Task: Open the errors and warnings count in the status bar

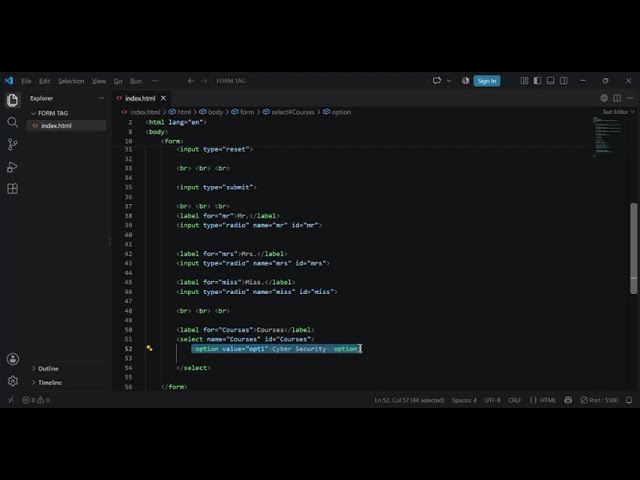Action: click(x=36, y=400)
